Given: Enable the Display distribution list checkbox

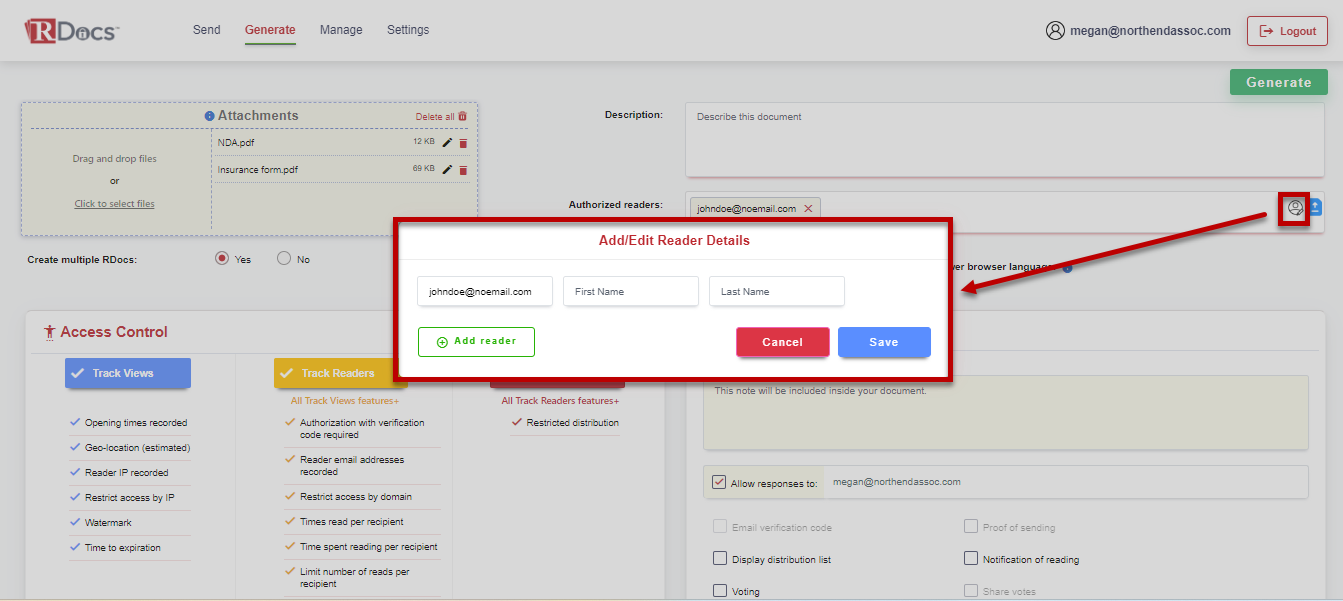Looking at the screenshot, I should [720, 559].
